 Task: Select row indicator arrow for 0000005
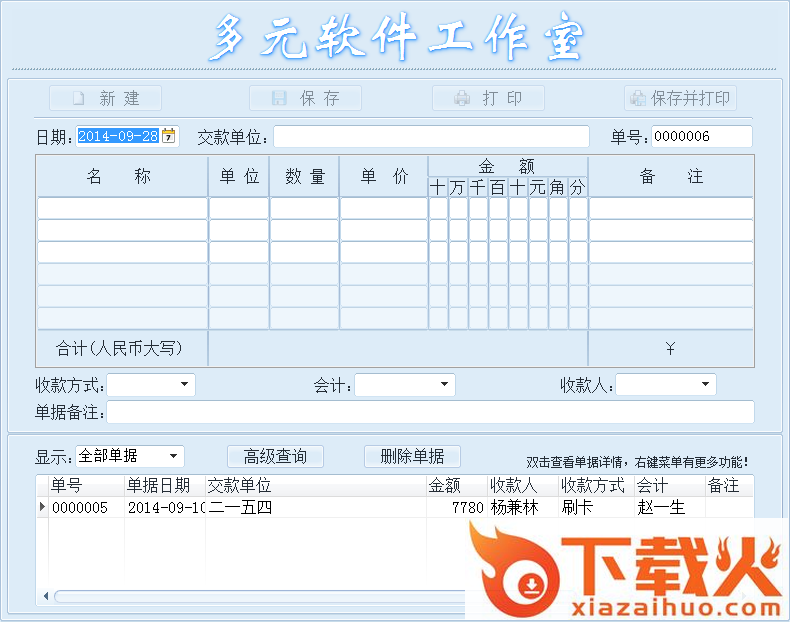tap(42, 507)
